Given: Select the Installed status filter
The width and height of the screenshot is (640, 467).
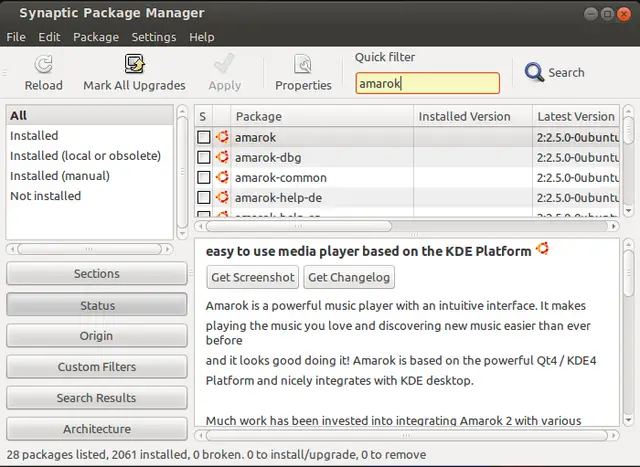Looking at the screenshot, I should click(90, 136).
